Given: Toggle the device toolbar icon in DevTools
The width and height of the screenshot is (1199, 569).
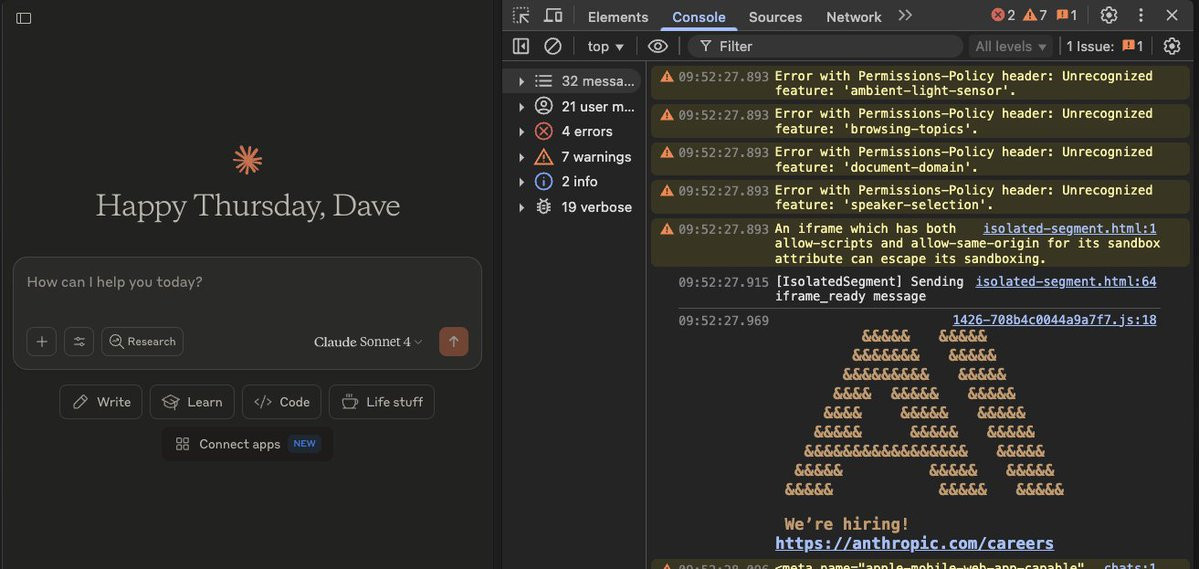Looking at the screenshot, I should pyautogui.click(x=553, y=15).
